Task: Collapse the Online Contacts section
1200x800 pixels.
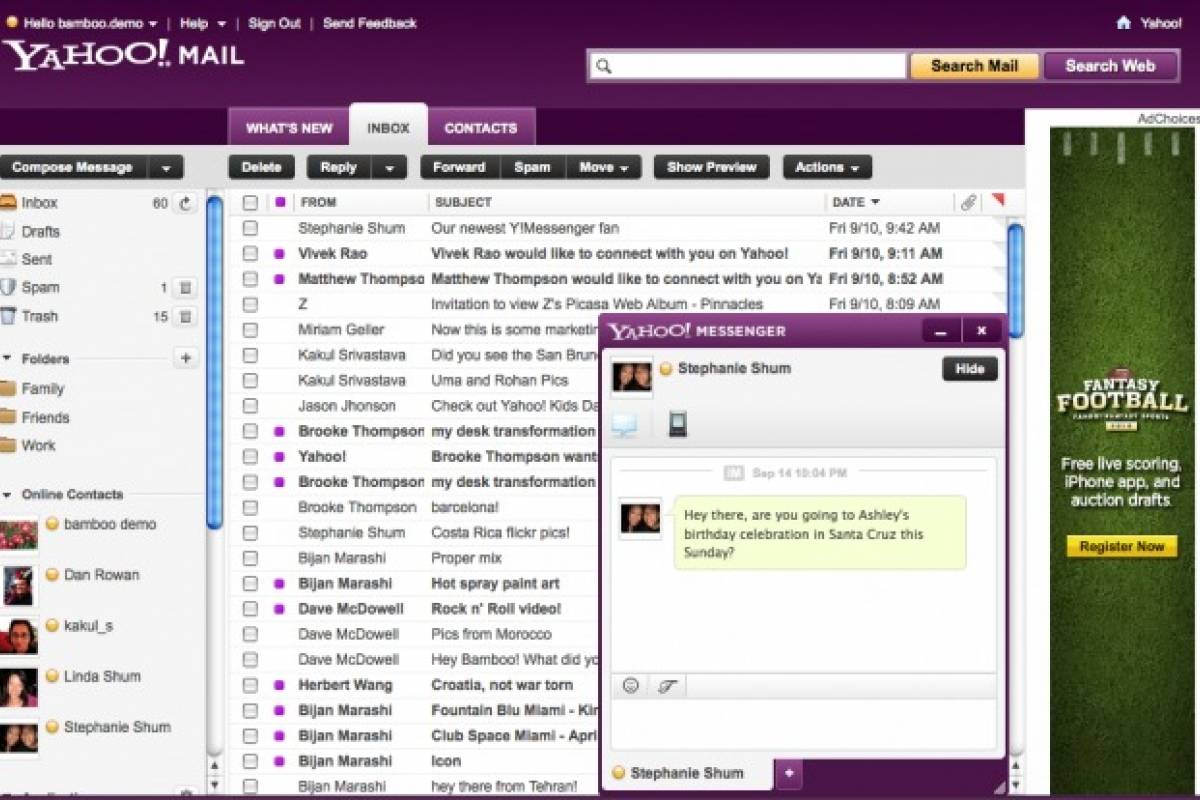Action: [x=7, y=495]
